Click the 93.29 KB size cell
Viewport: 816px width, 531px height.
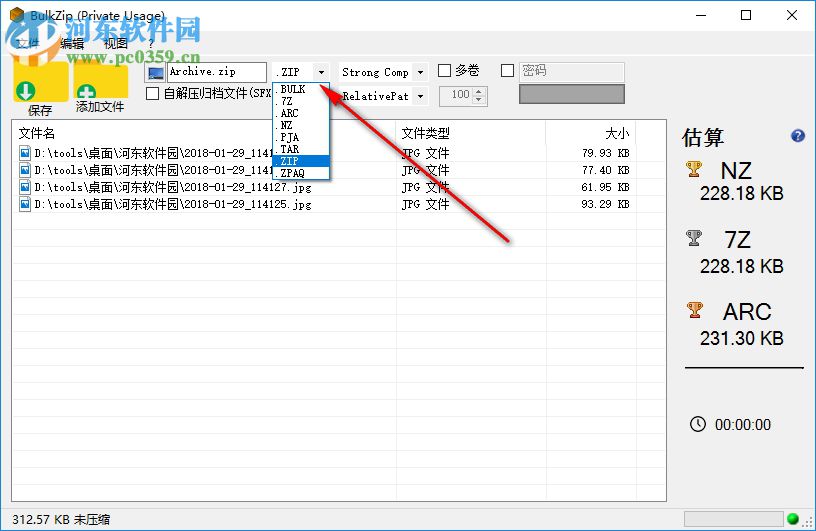pos(605,204)
